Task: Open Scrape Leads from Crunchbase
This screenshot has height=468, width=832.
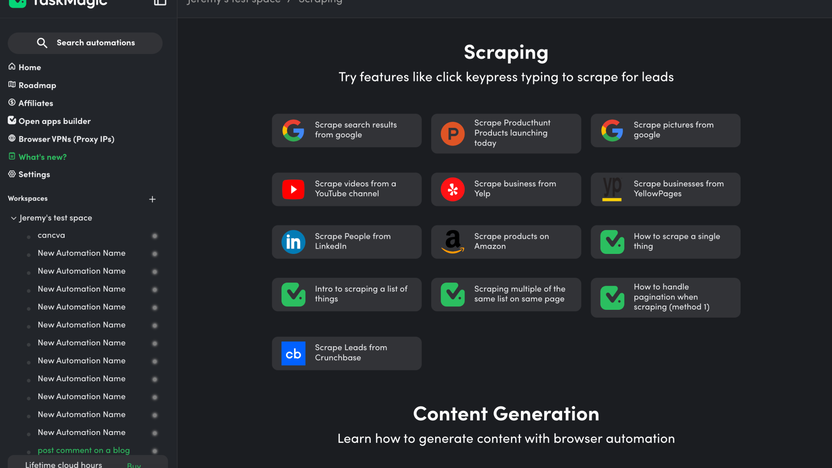Action: [x=346, y=353]
